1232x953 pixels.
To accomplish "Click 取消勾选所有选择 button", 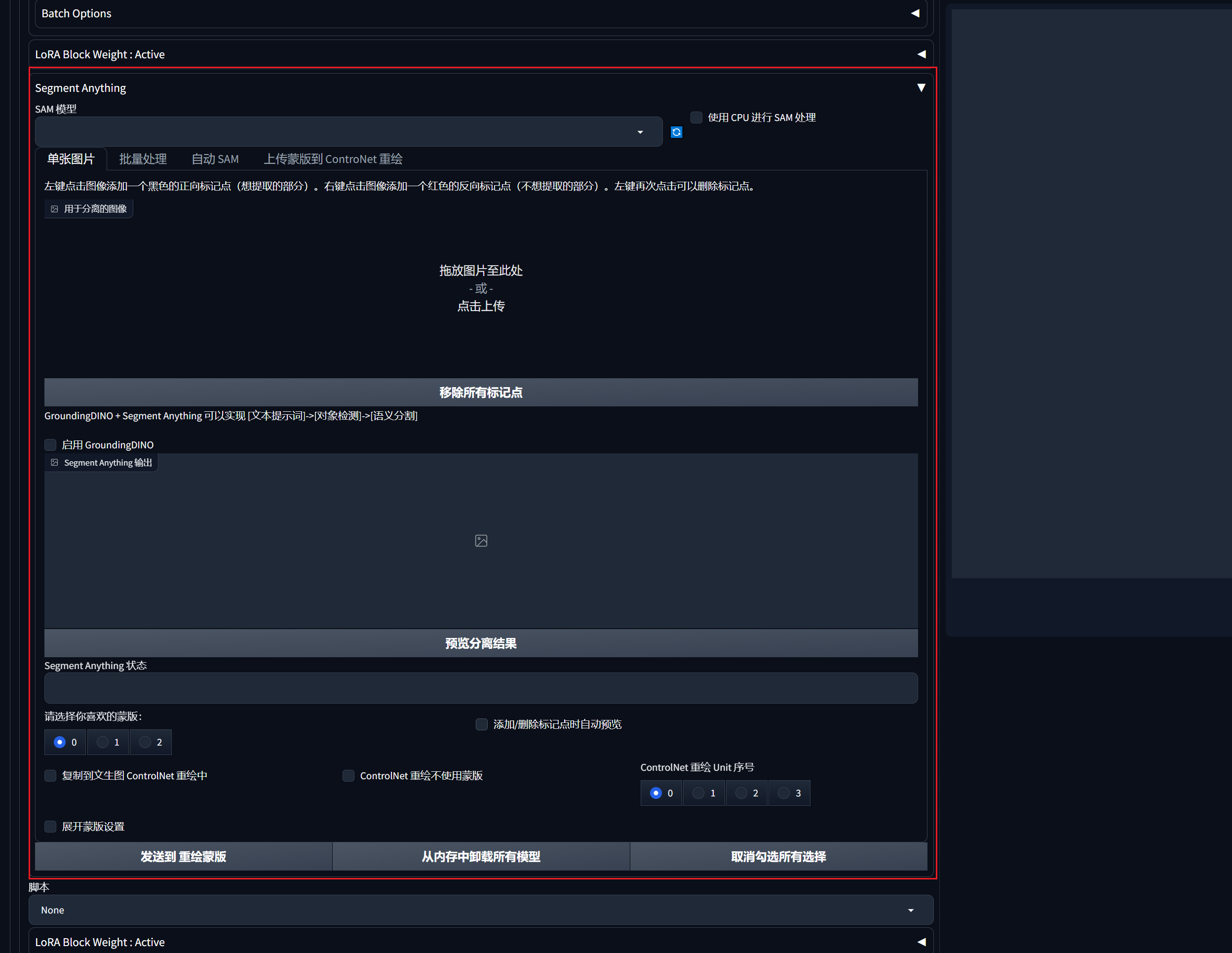I will click(778, 857).
